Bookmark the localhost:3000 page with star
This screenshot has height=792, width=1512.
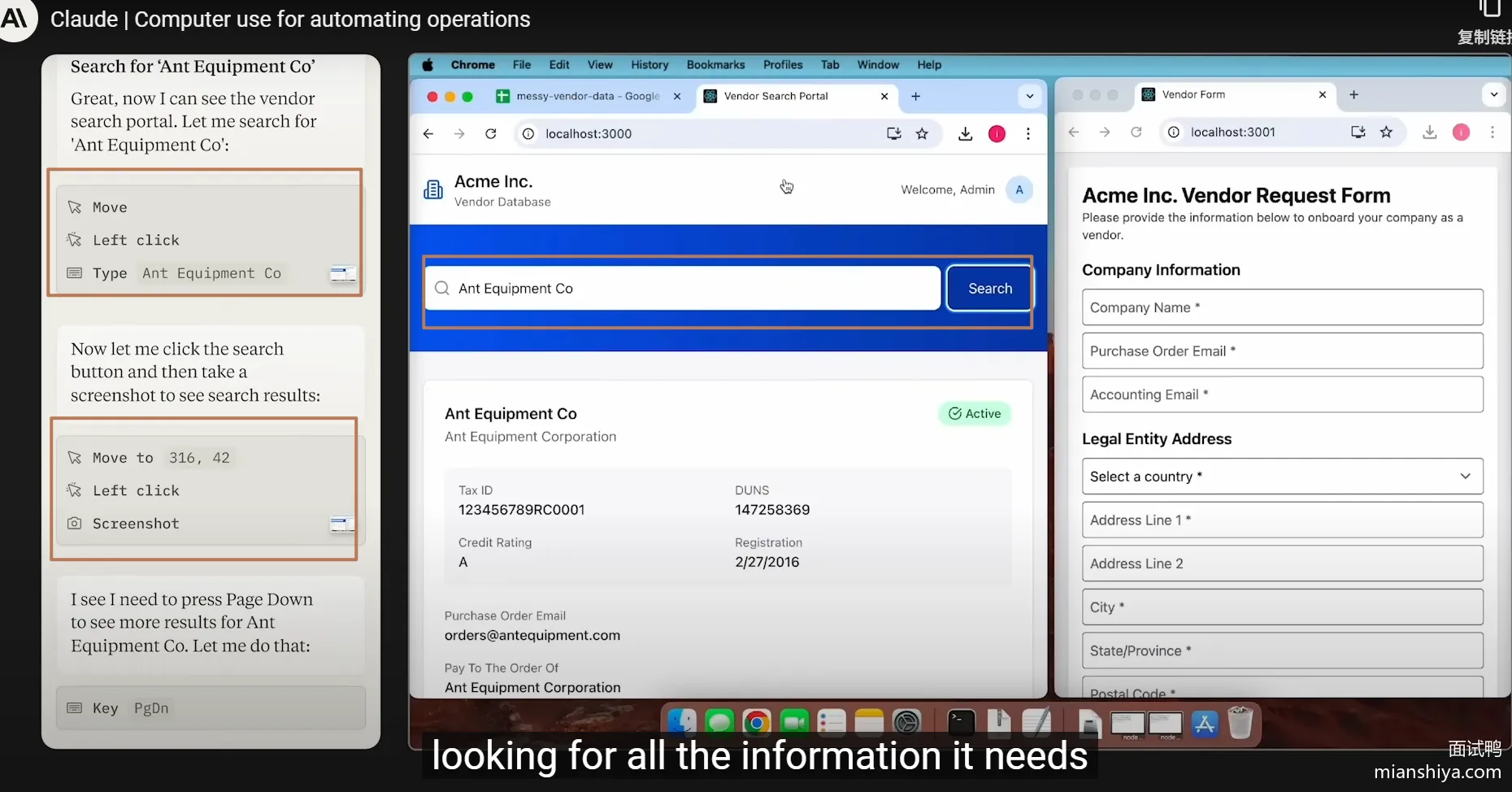[922, 134]
